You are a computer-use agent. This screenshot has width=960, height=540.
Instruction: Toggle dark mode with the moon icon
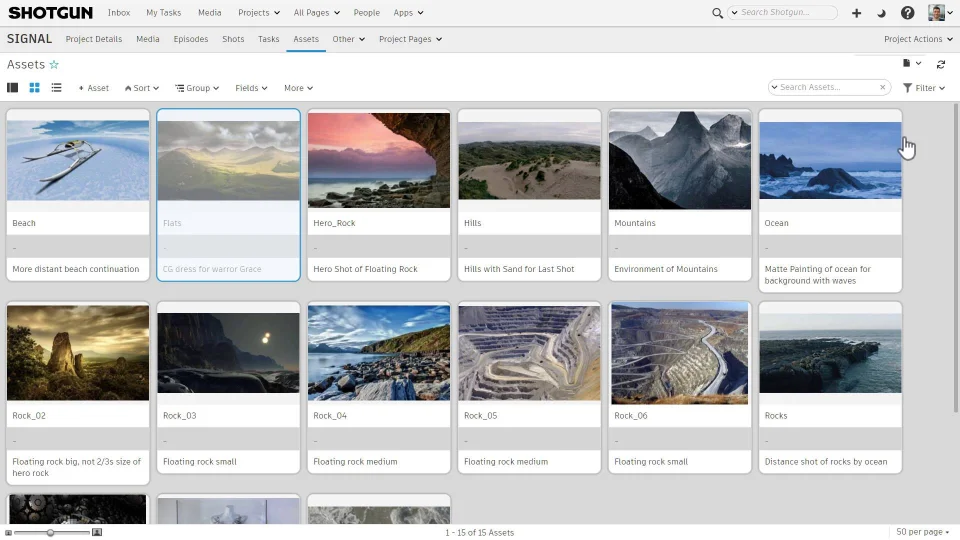(x=881, y=13)
